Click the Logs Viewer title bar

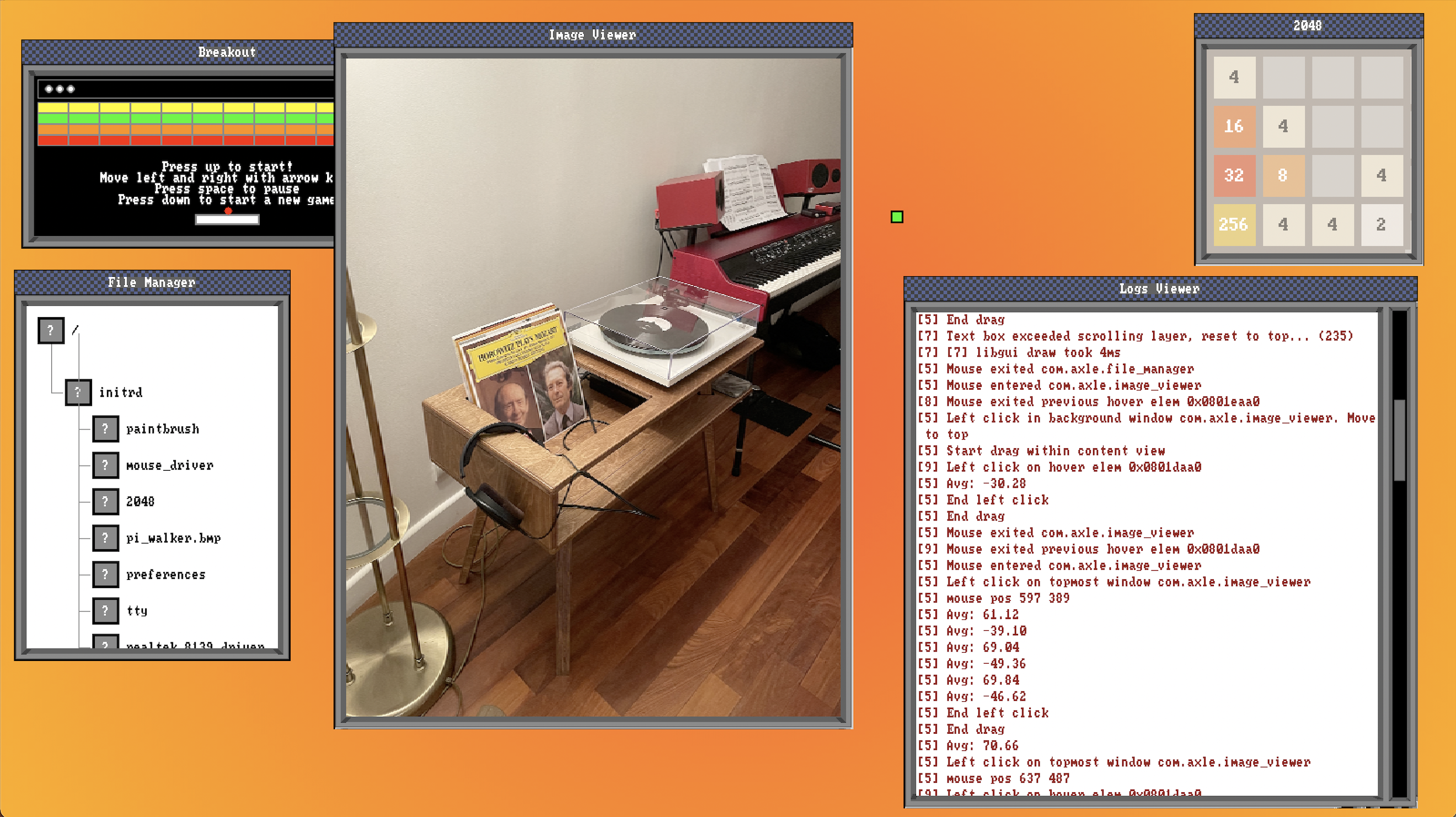1159,289
